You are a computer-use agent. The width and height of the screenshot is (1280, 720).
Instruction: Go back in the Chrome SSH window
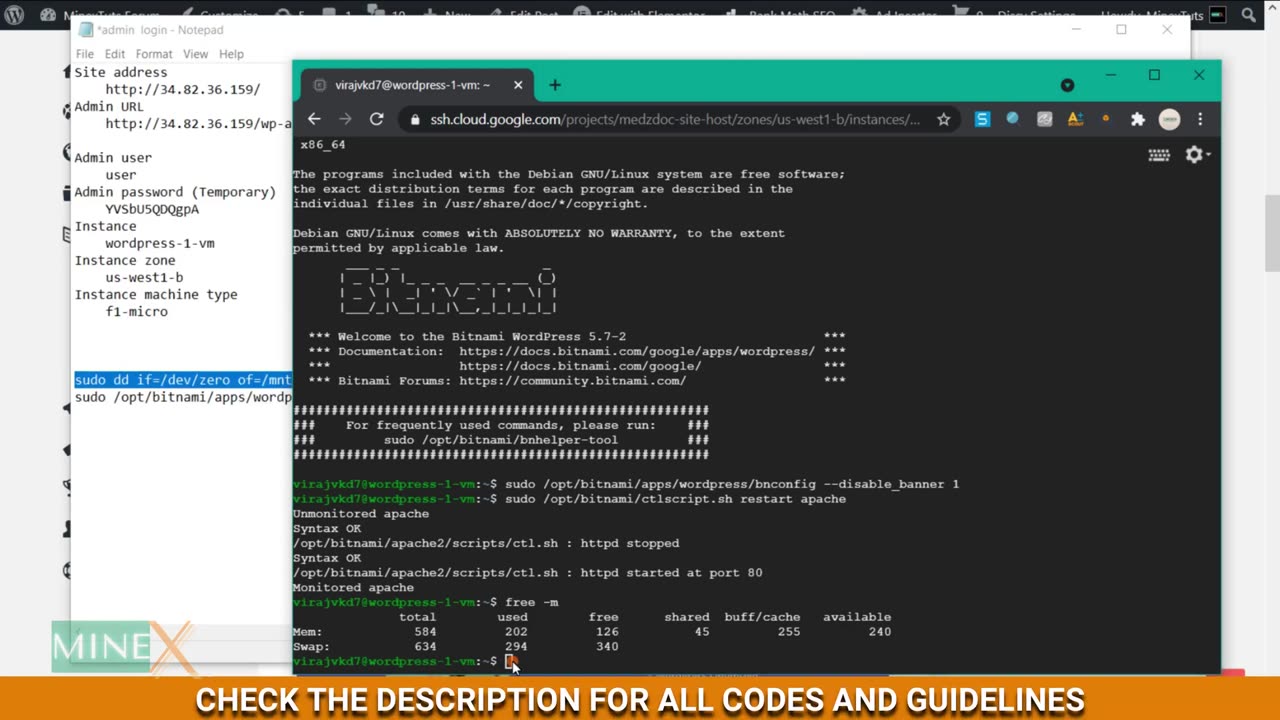(314, 119)
